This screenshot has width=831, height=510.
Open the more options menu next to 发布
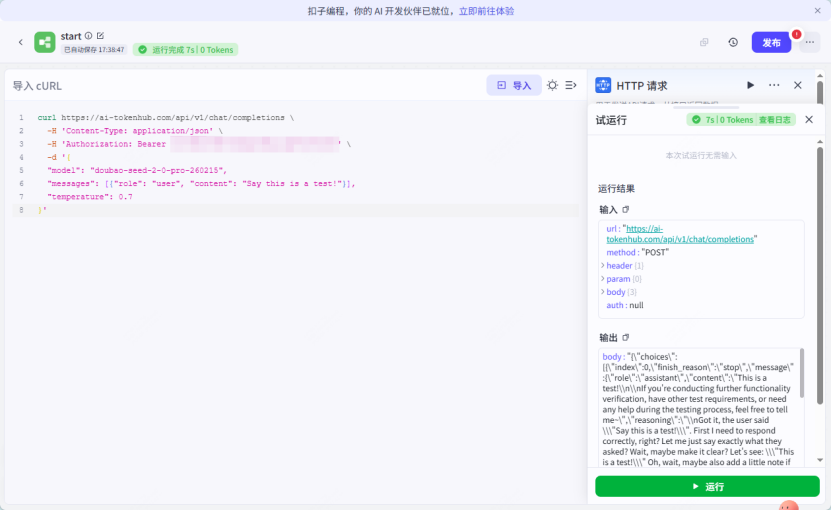[810, 42]
